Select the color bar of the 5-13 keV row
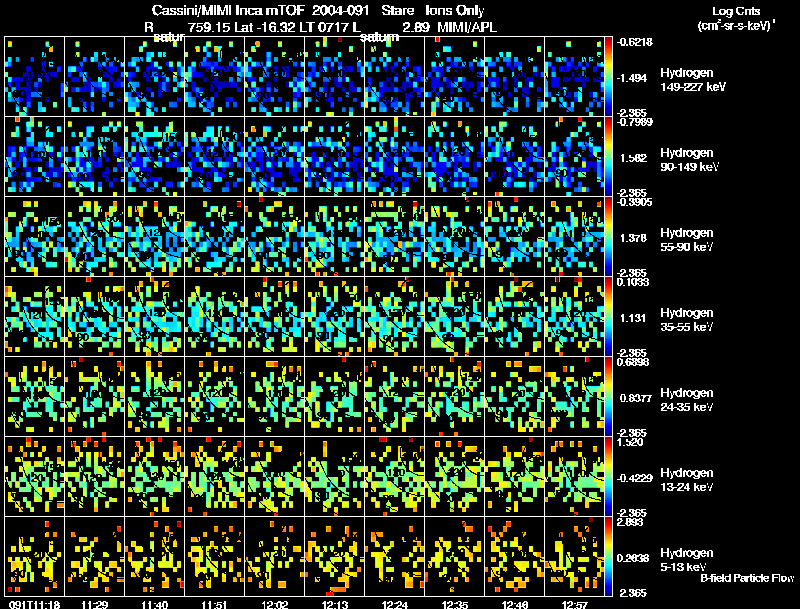The image size is (800, 609). (608, 557)
